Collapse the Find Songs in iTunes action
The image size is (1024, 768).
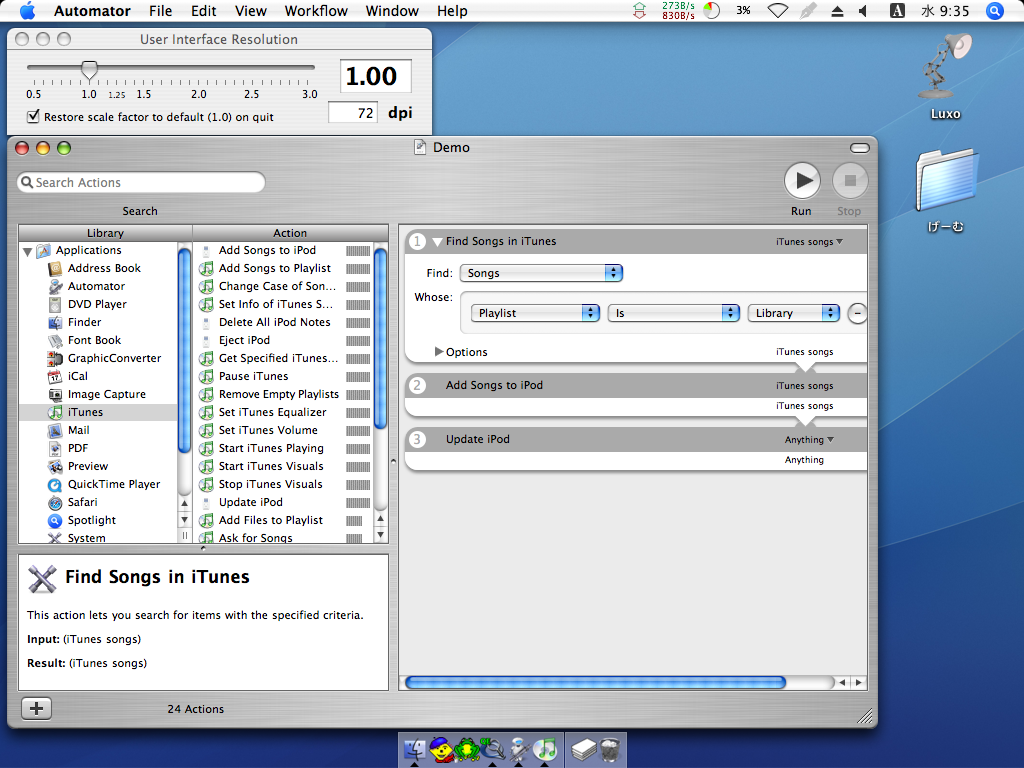point(437,242)
